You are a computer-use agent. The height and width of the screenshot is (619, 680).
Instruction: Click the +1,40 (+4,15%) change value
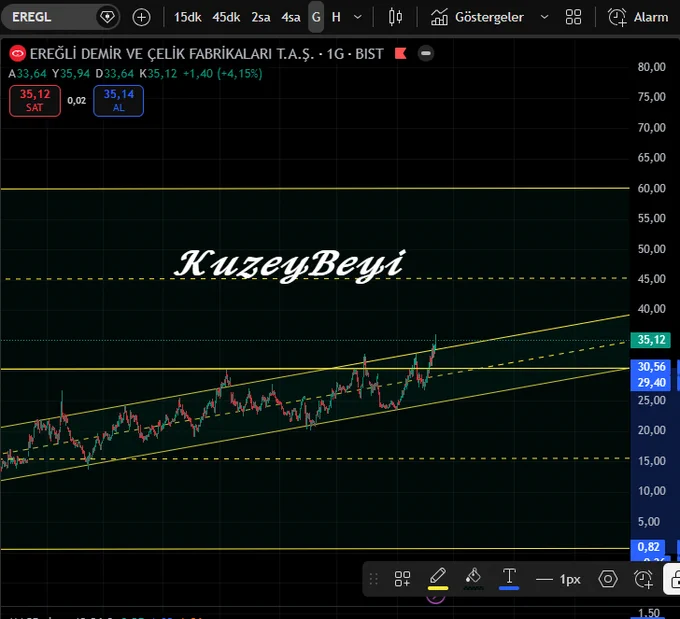[222, 74]
